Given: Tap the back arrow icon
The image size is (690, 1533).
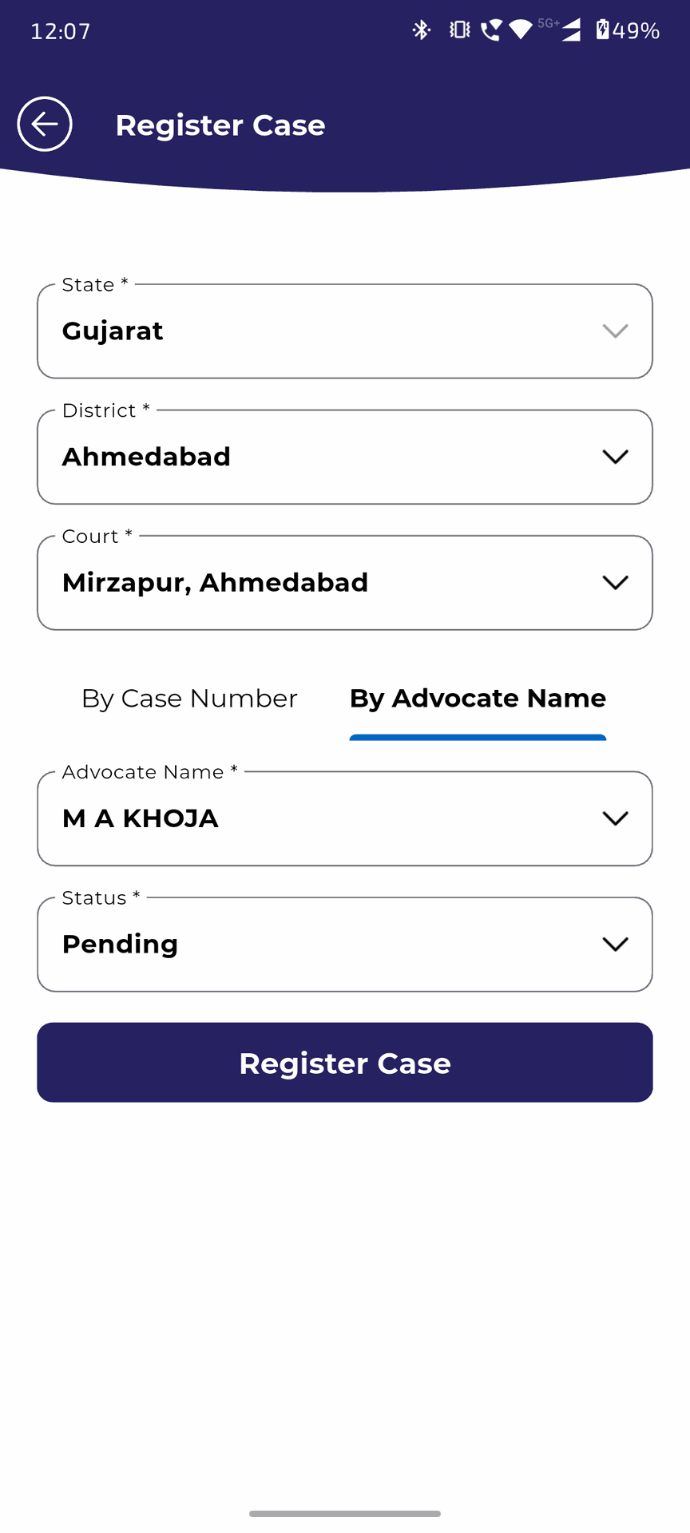Looking at the screenshot, I should 45,125.
